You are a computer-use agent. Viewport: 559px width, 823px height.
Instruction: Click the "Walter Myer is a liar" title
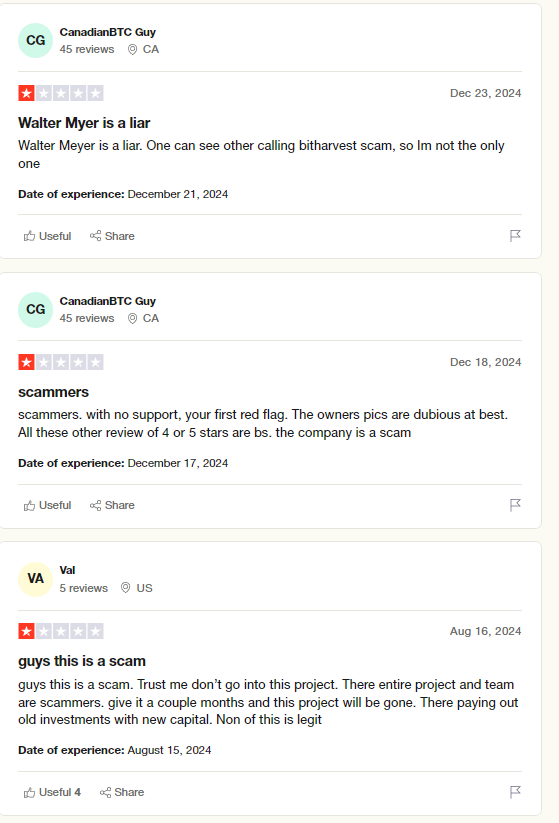[x=84, y=123]
